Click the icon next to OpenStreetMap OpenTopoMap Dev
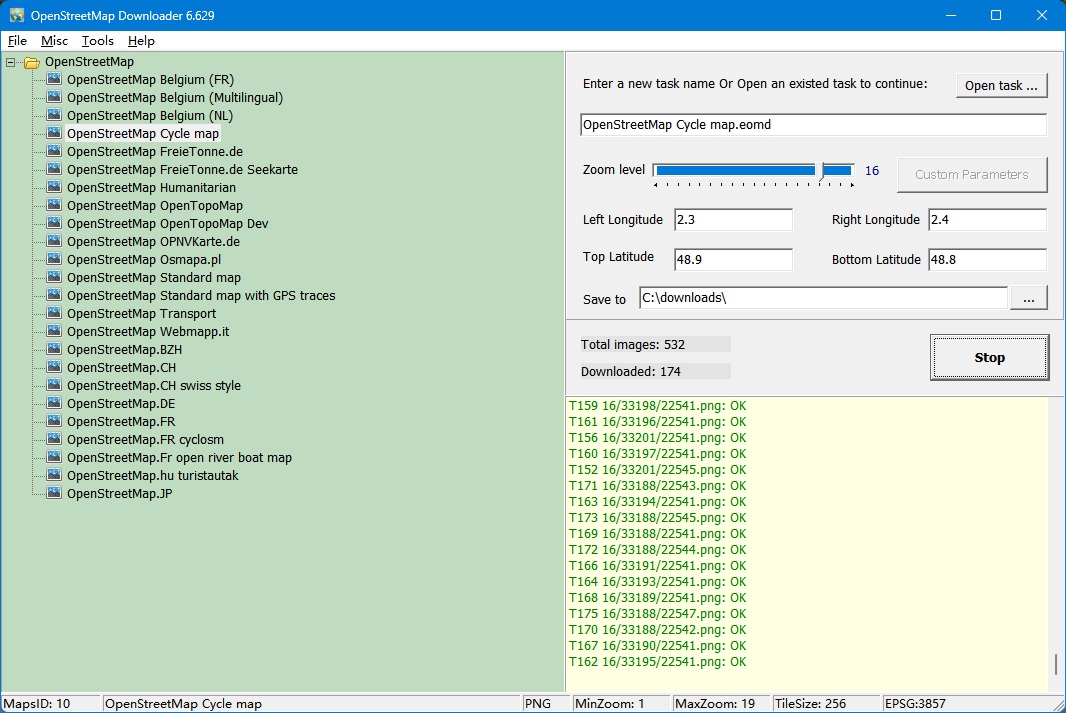 (x=54, y=223)
